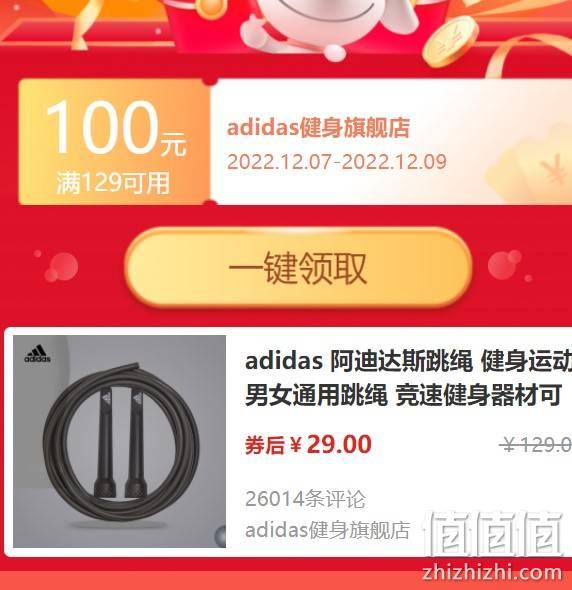
Task: Open the adidas 阿迪达斯跳绳 product title
Action: coord(408,377)
